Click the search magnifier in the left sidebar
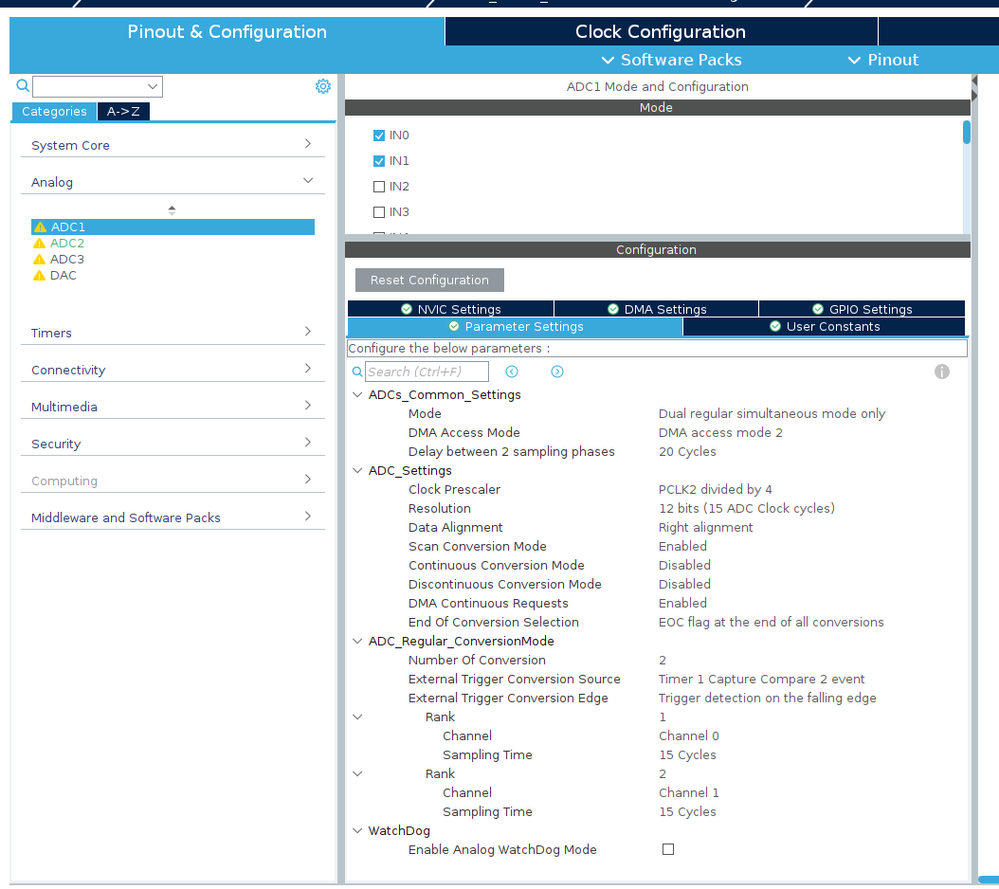 22,86
